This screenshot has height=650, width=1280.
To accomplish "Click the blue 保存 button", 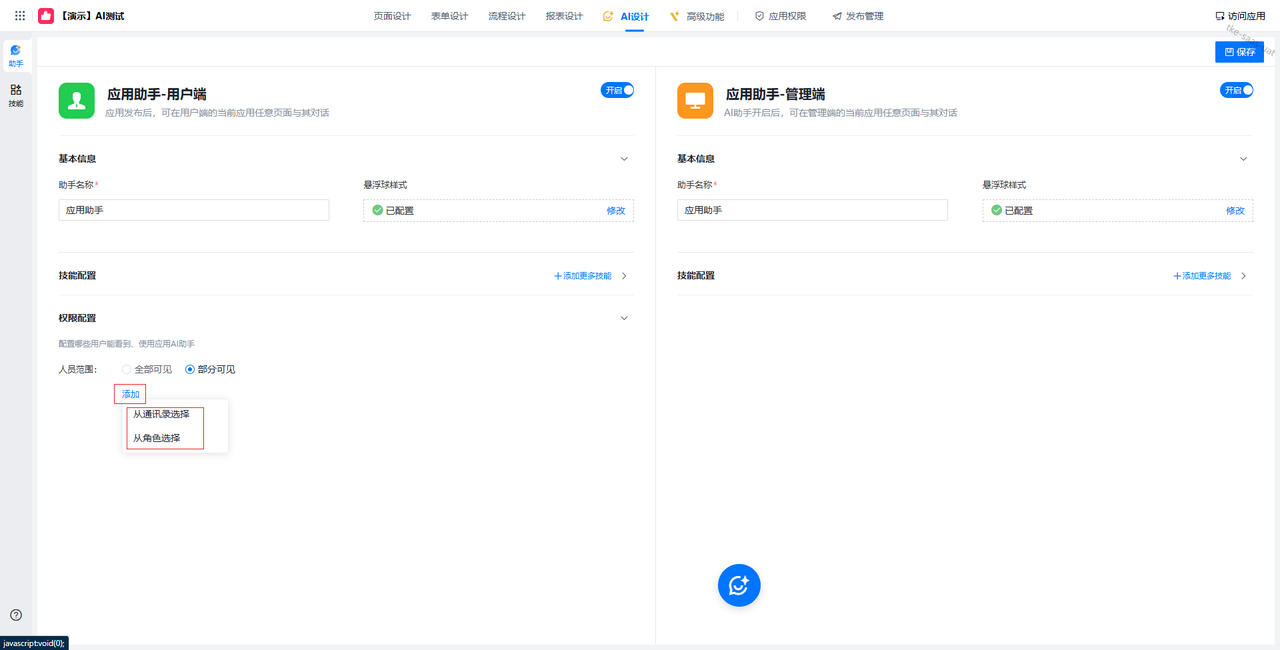I will pos(1239,52).
